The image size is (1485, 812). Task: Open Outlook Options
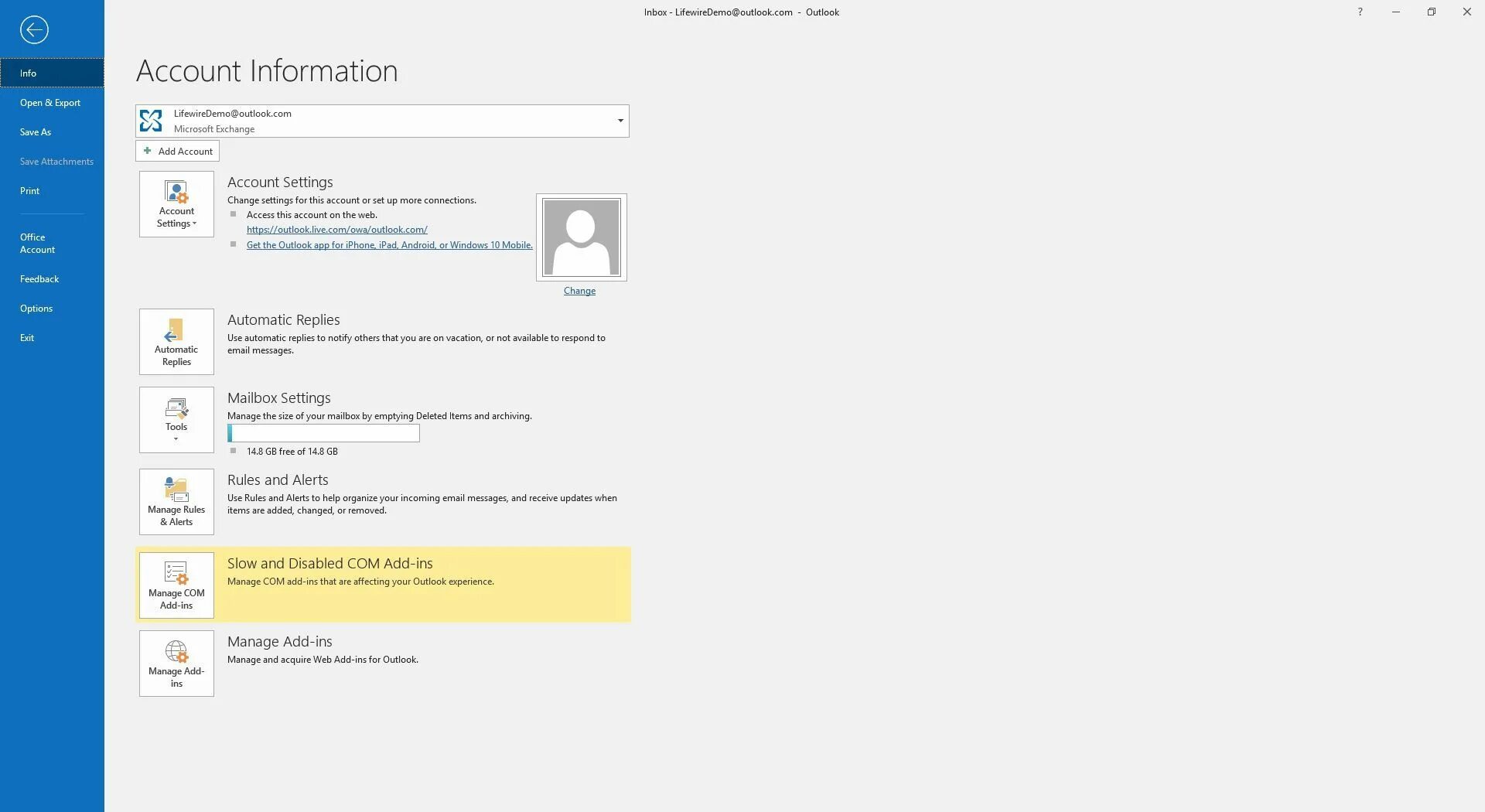(x=52, y=309)
